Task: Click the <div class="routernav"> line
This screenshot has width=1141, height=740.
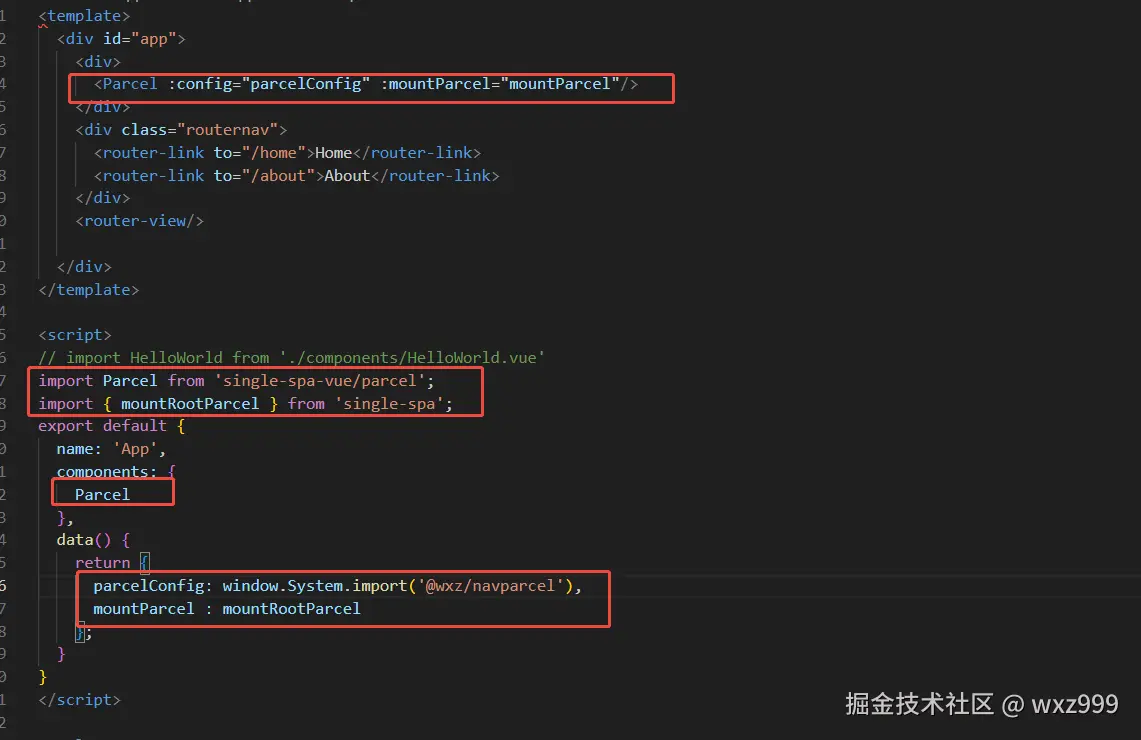Action: (x=181, y=130)
